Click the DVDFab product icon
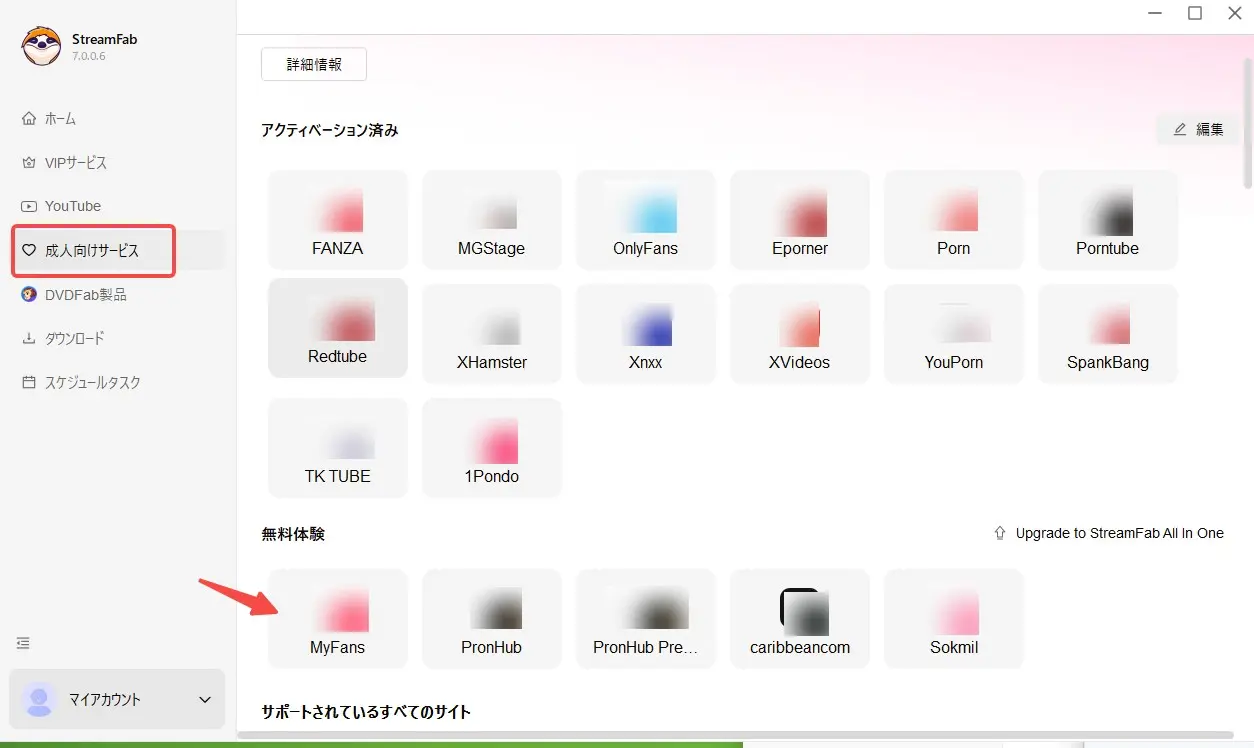Viewport: 1254px width, 748px height. coord(29,295)
